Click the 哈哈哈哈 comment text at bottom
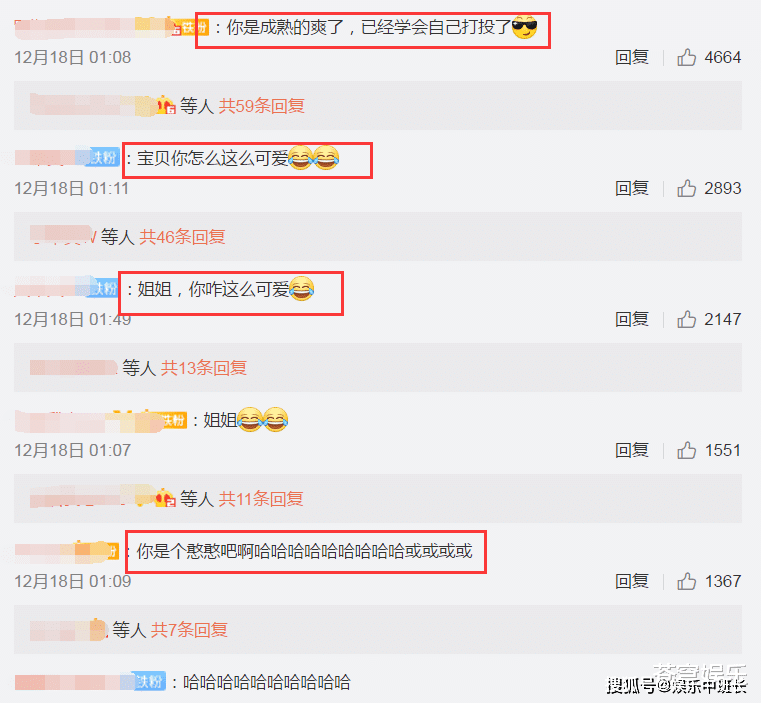761x703 pixels. 266,682
